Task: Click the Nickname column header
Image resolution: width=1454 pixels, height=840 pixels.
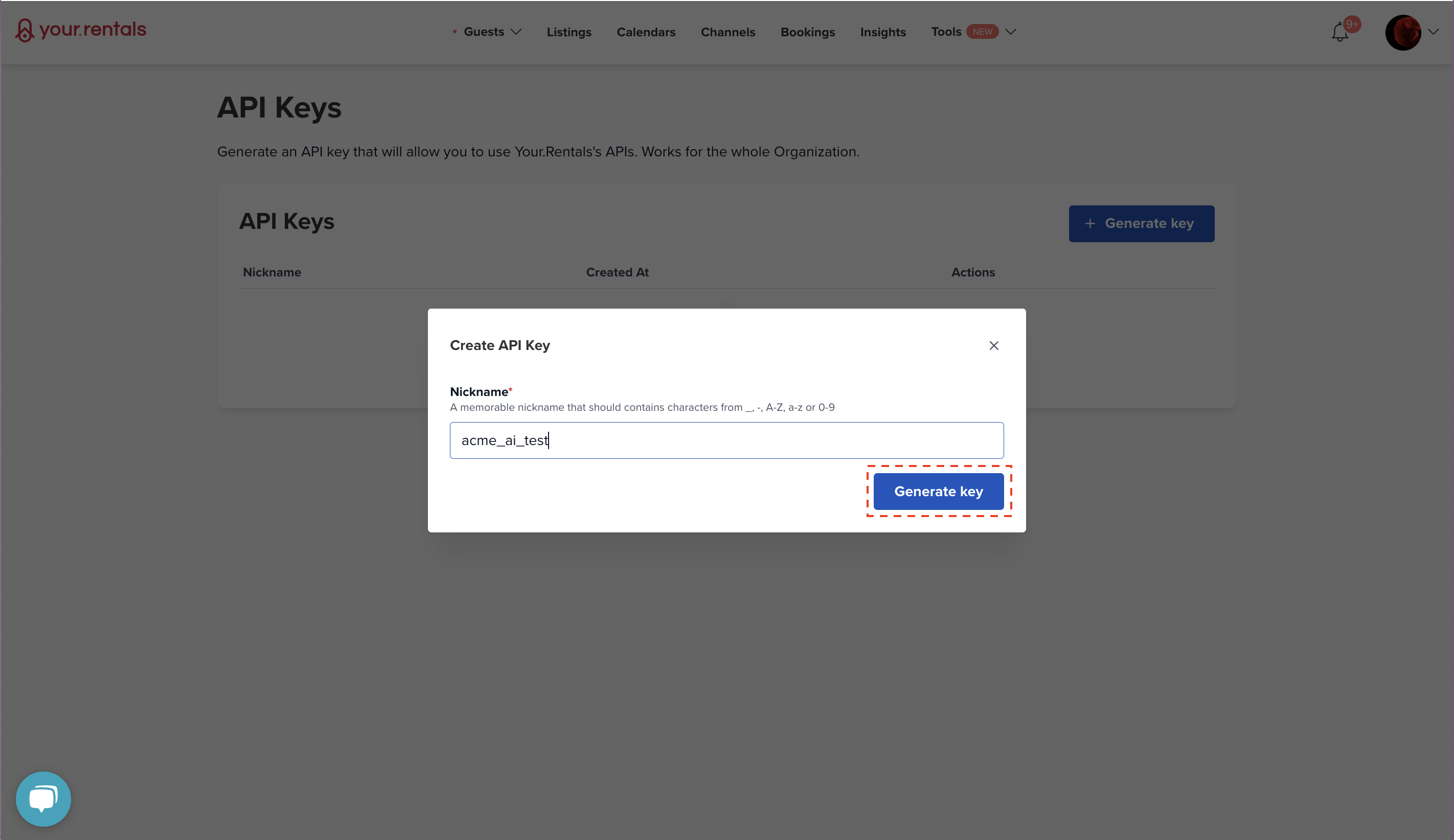Action: point(272,272)
